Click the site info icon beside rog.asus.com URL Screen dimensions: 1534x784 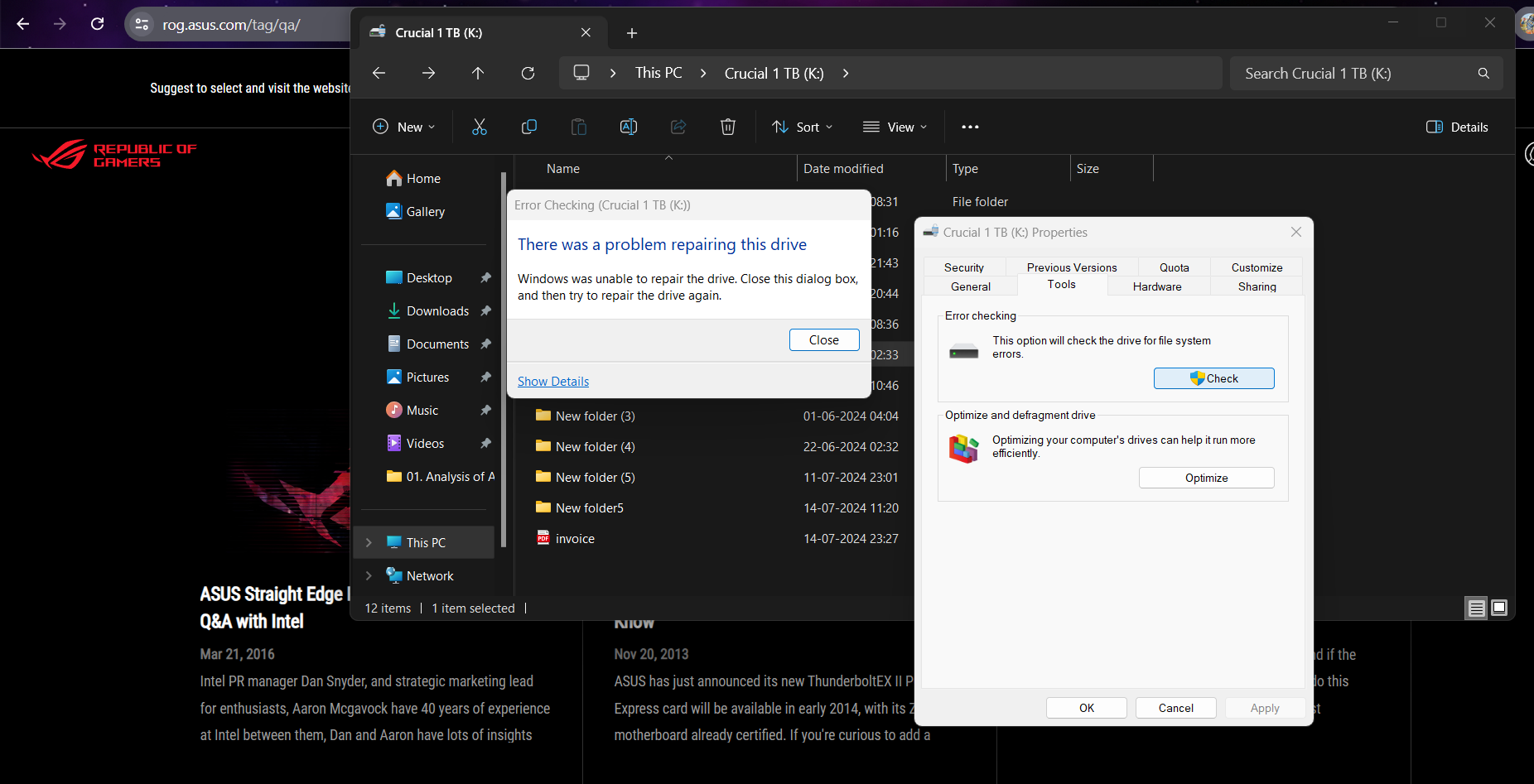[142, 24]
